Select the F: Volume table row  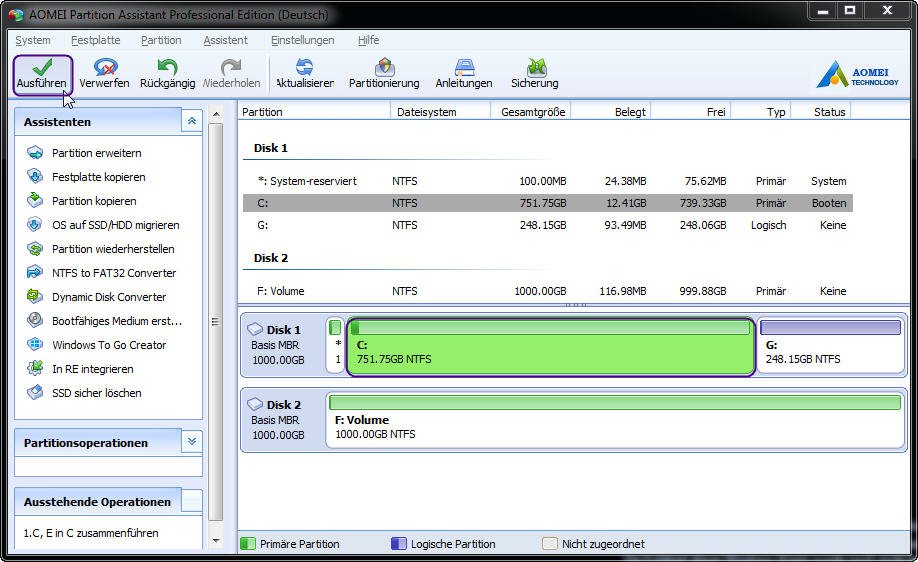pyautogui.click(x=547, y=291)
